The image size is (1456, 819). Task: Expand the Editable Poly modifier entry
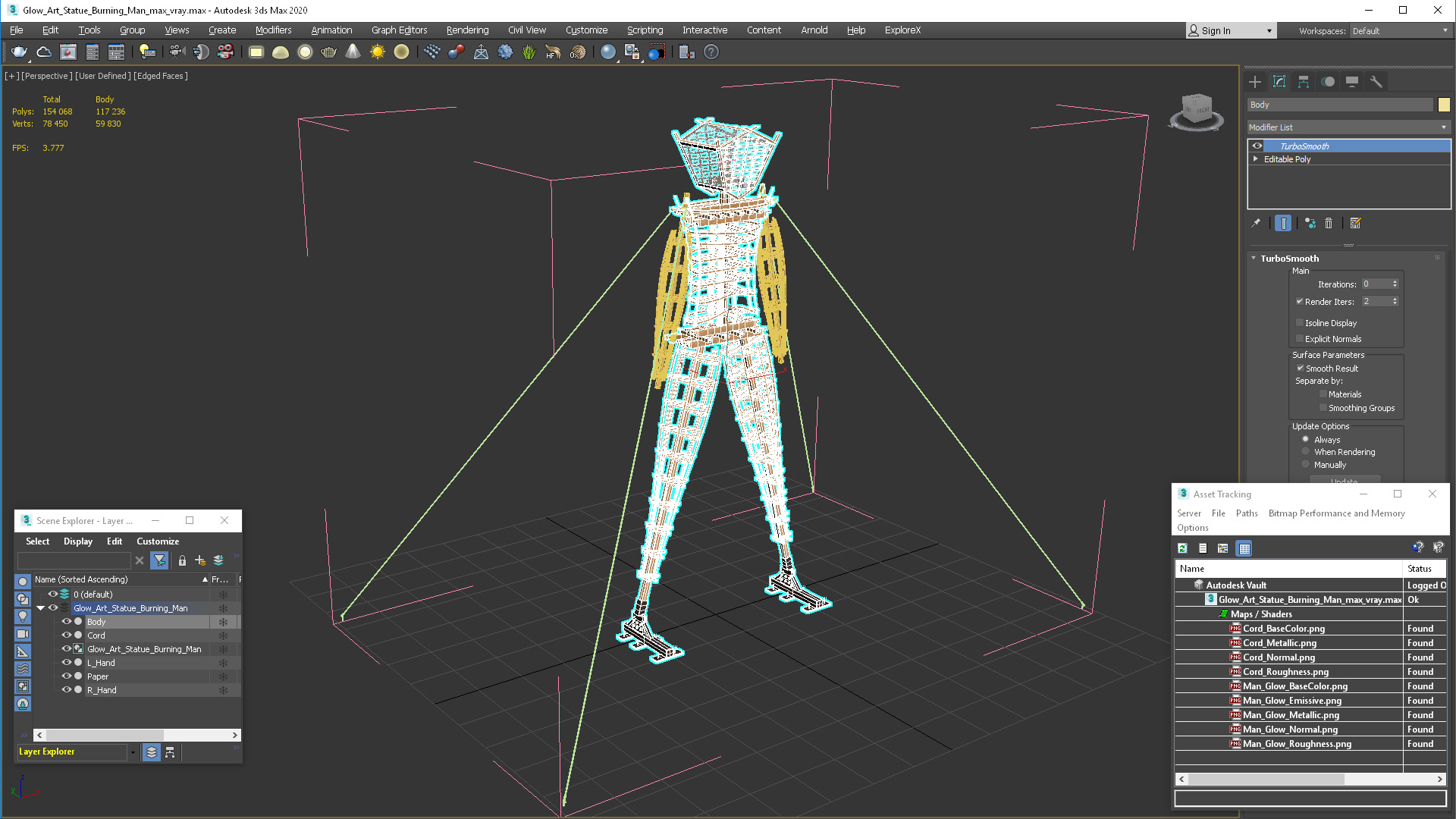pyautogui.click(x=1256, y=159)
